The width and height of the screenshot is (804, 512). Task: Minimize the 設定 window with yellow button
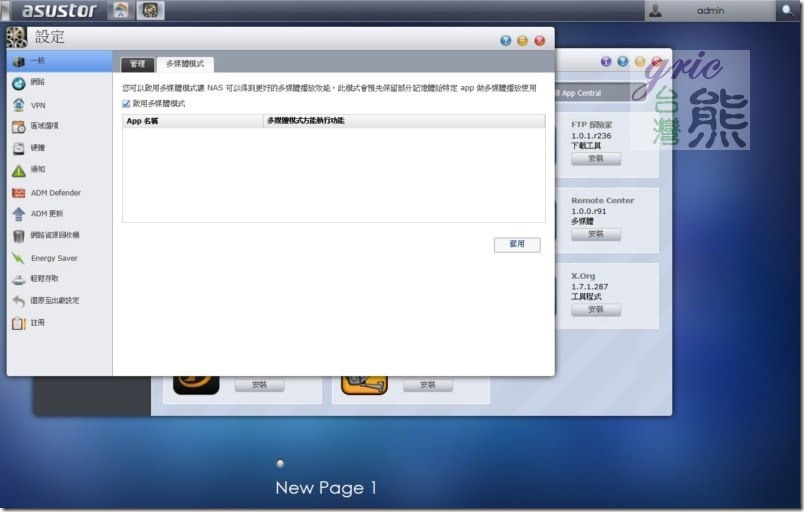[522, 40]
